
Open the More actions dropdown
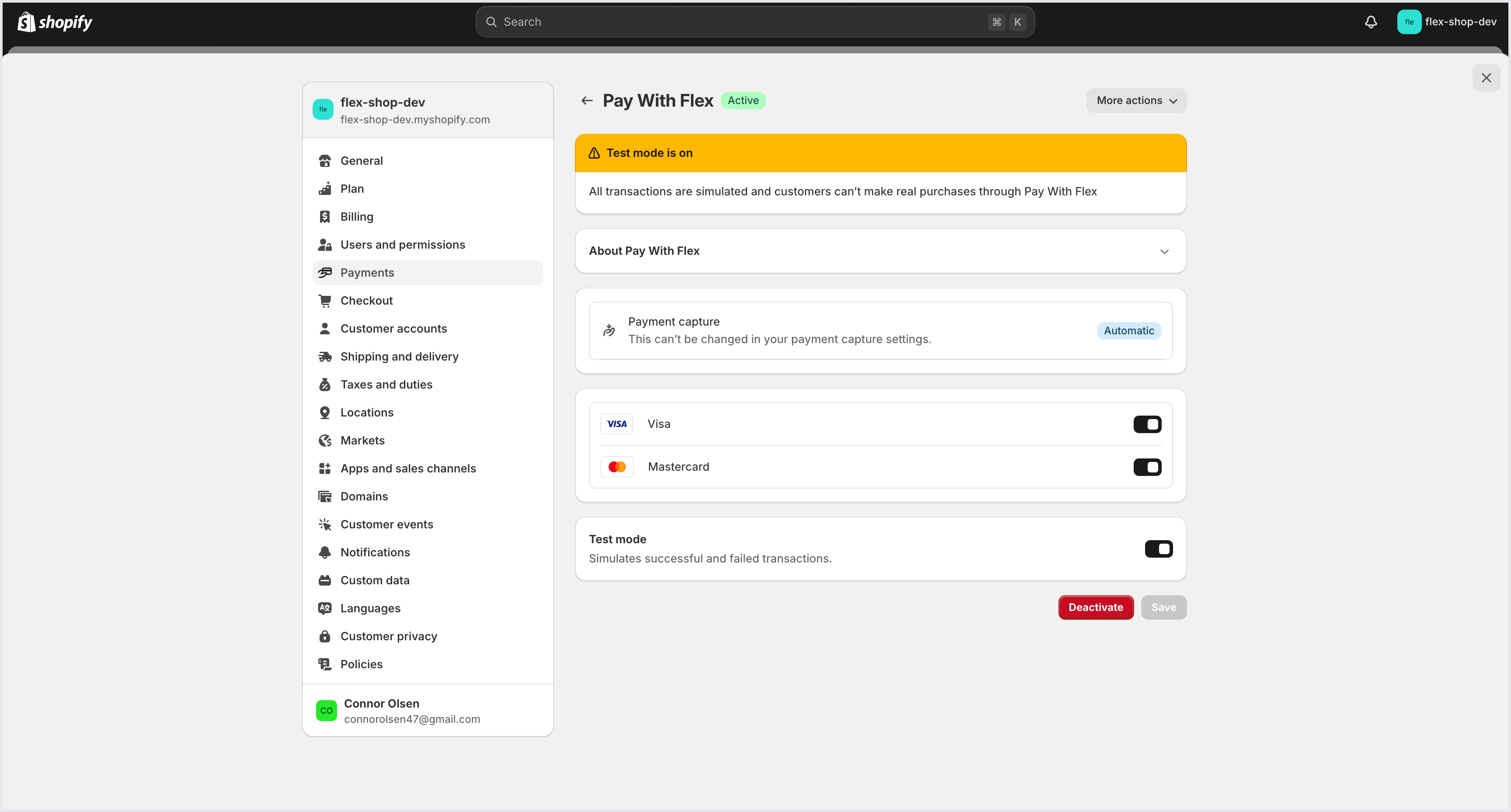pos(1136,101)
